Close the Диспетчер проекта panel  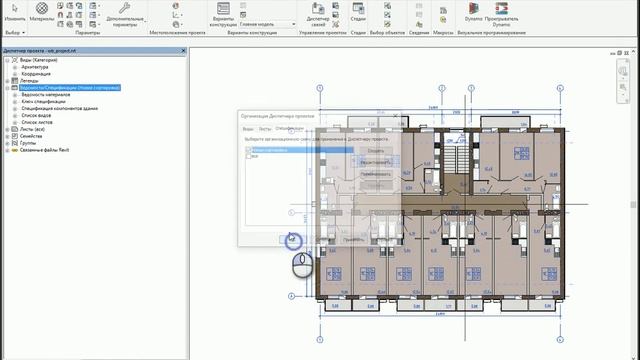coord(183,51)
